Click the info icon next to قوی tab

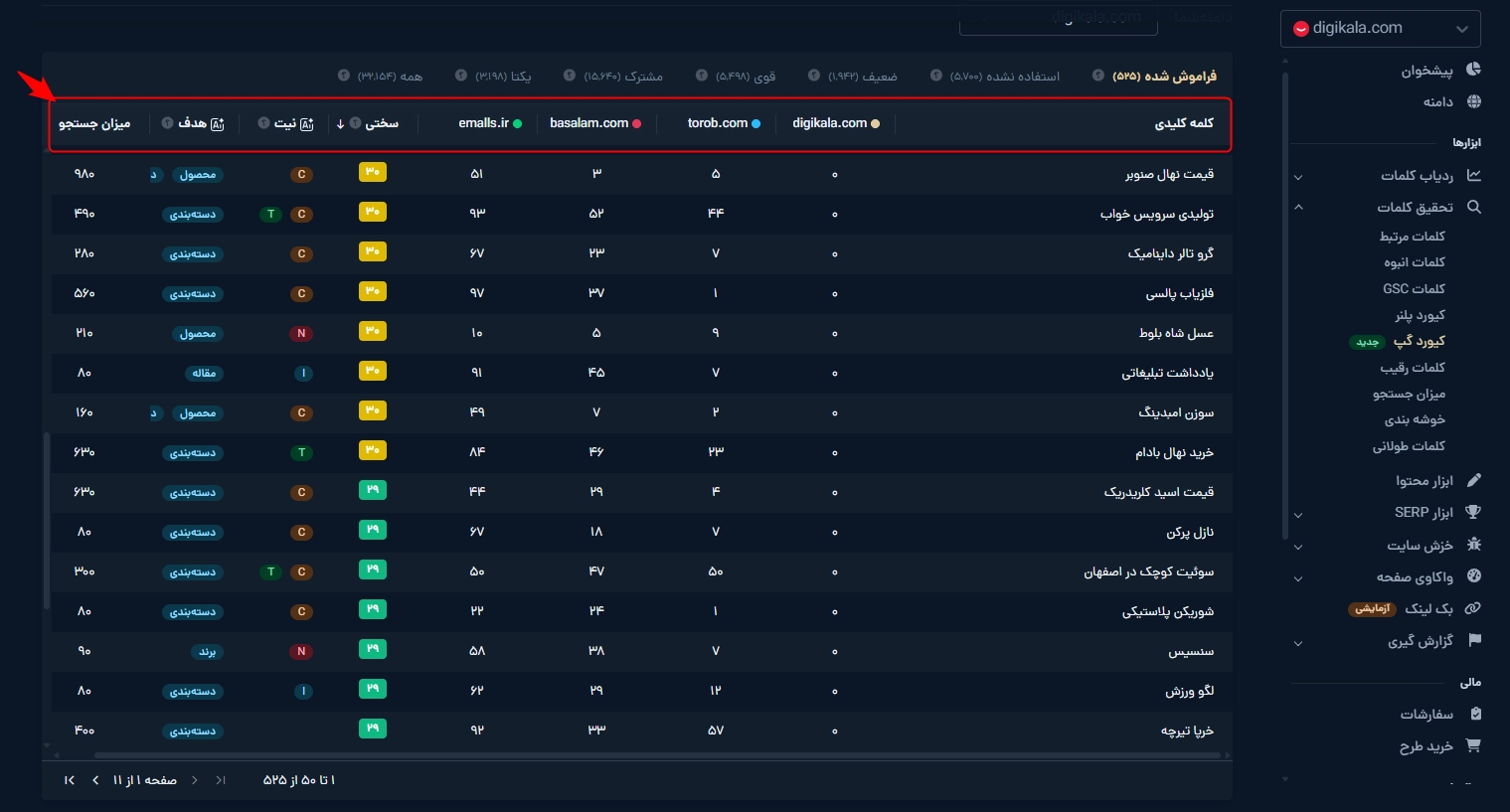click(702, 76)
